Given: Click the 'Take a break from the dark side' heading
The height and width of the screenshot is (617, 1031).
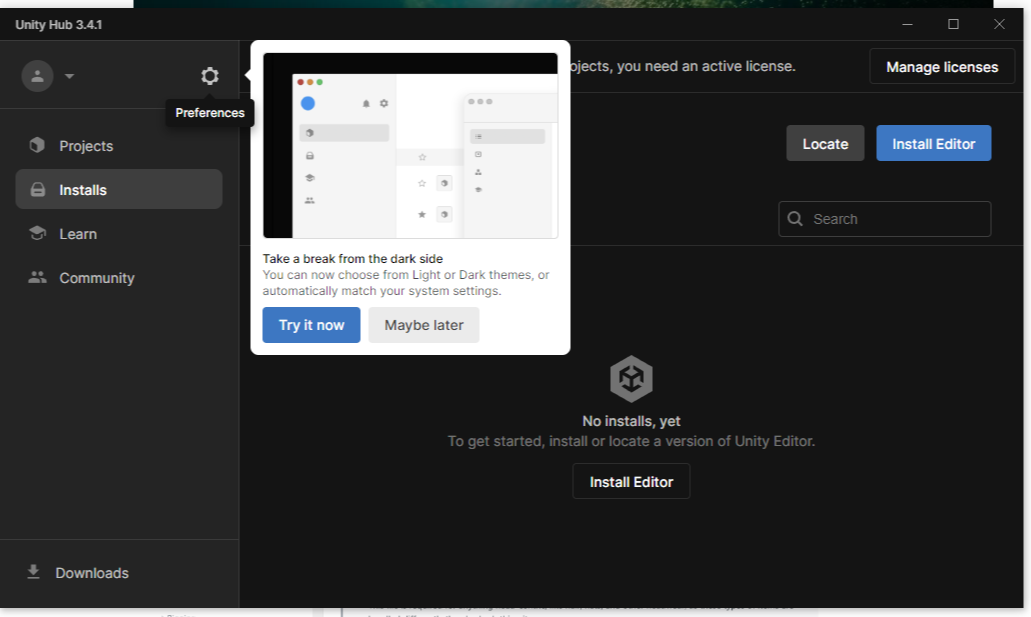Looking at the screenshot, I should pyautogui.click(x=352, y=259).
